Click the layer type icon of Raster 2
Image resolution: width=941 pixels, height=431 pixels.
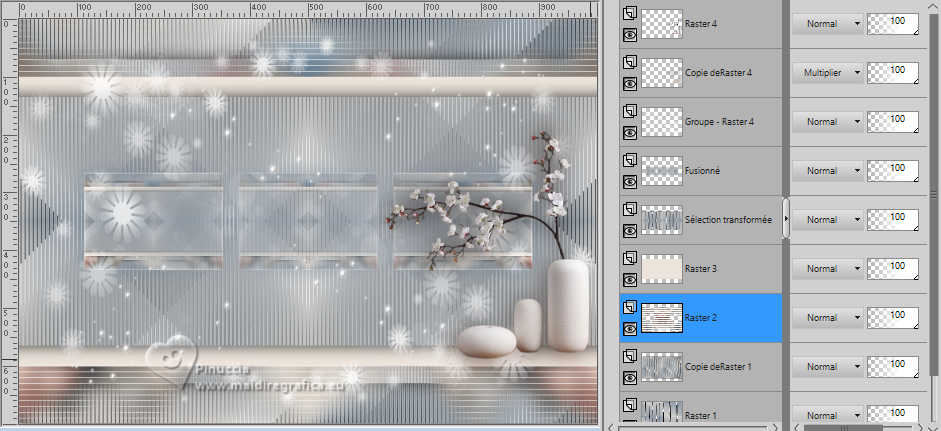630,308
